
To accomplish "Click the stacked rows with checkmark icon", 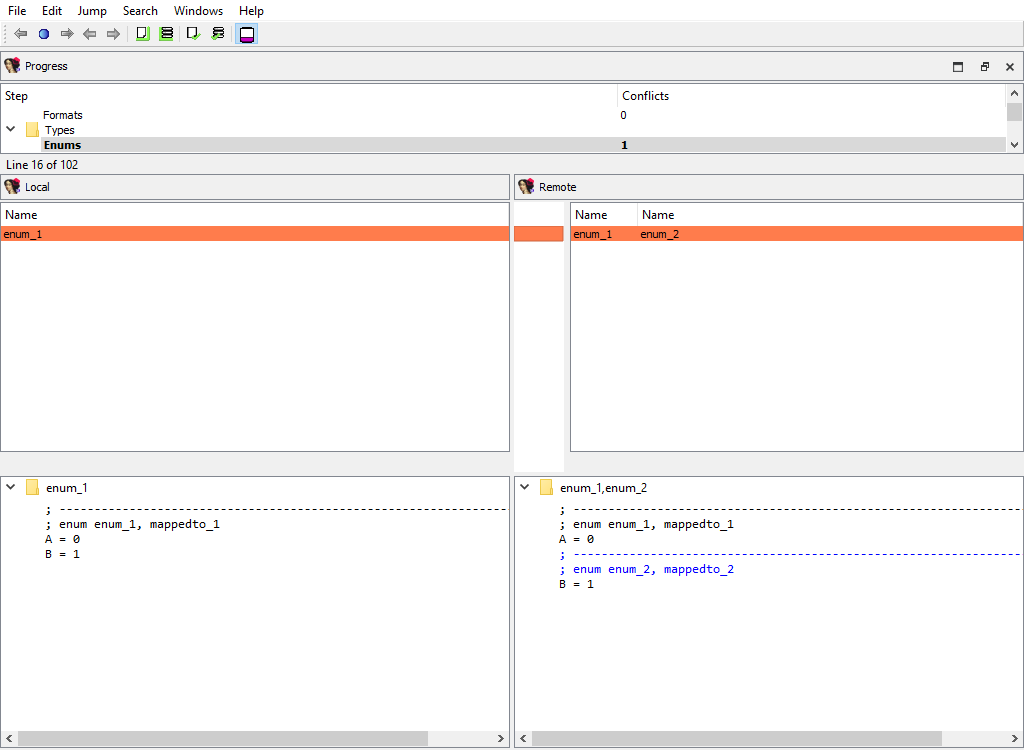I will pyautogui.click(x=218, y=34).
